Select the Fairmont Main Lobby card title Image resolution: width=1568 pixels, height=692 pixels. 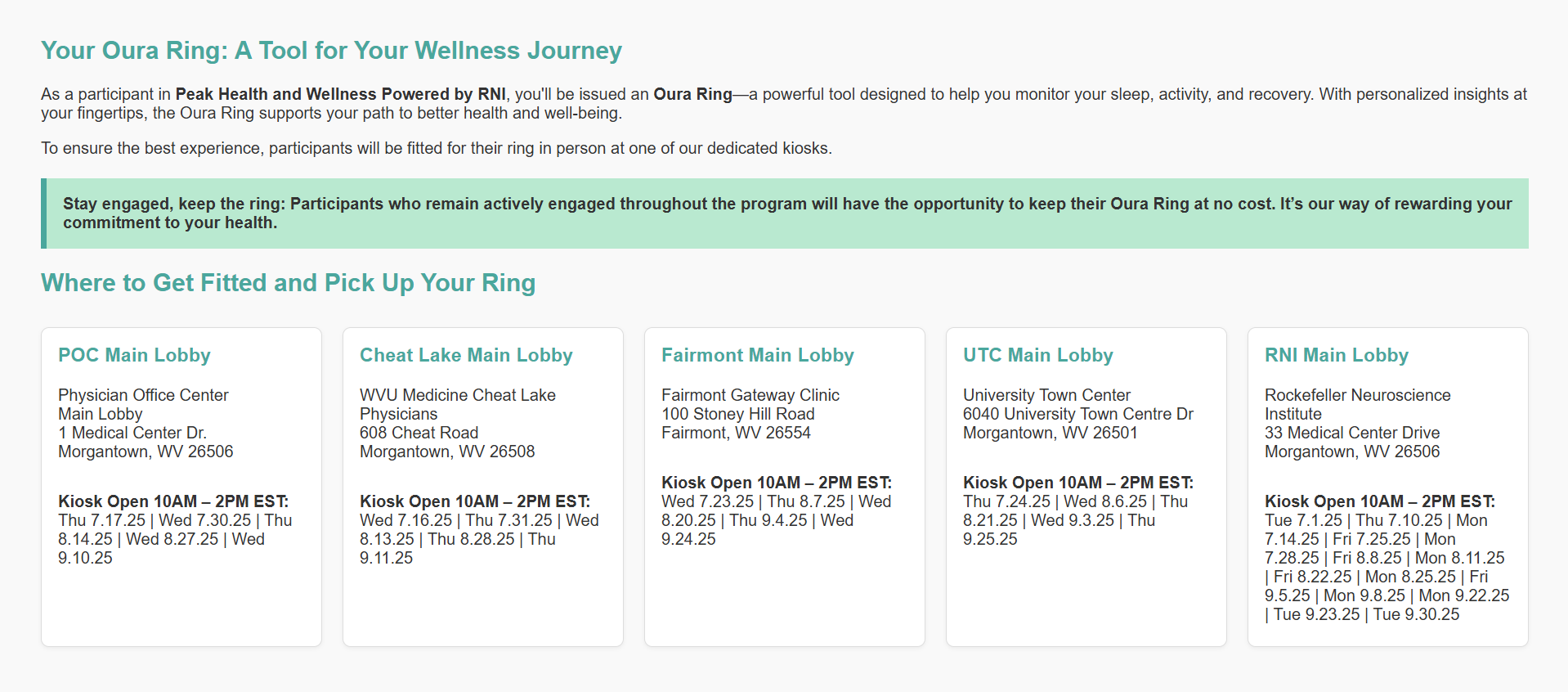pyautogui.click(x=757, y=355)
